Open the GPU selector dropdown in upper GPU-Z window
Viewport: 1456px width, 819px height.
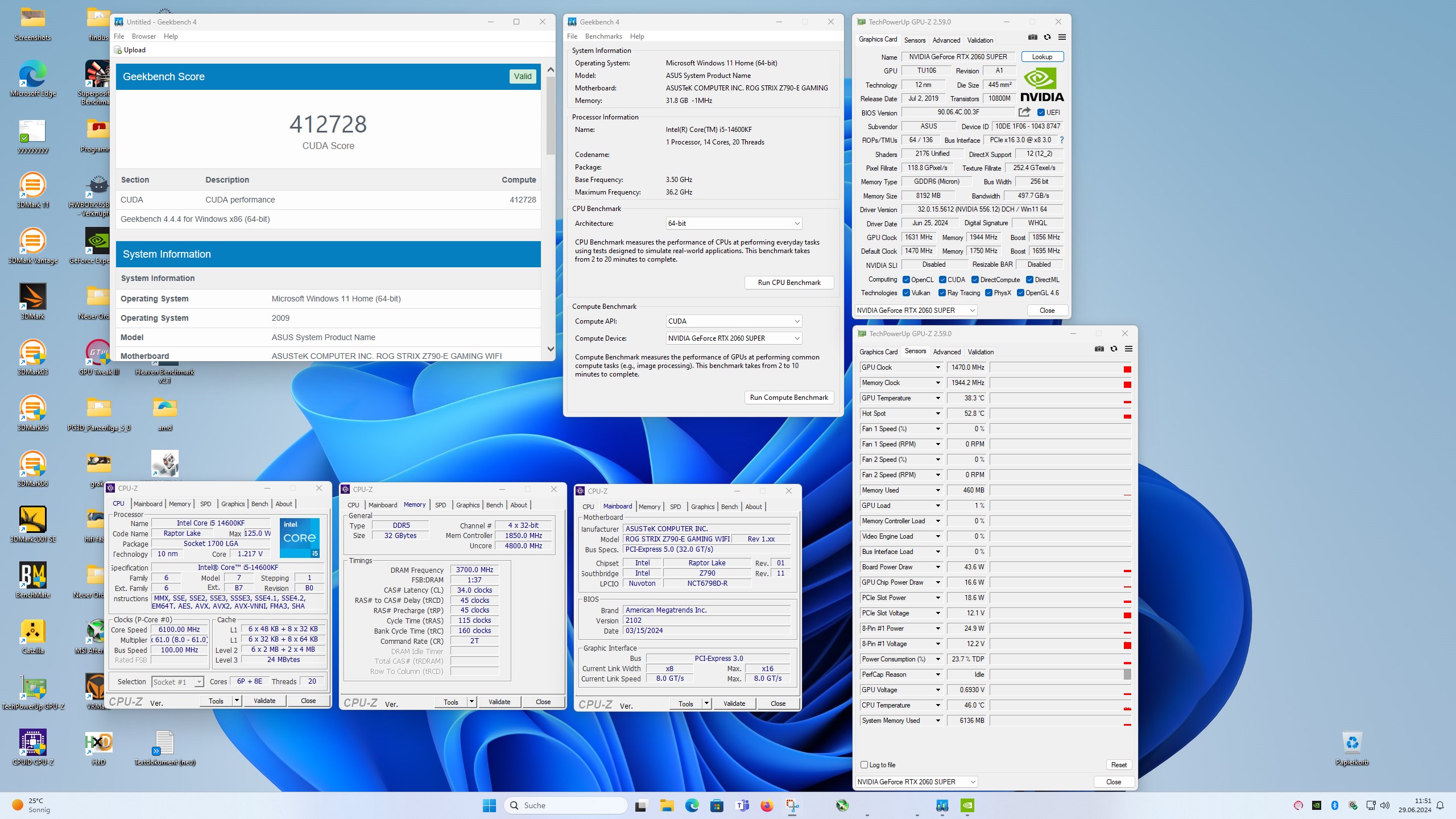click(x=916, y=311)
